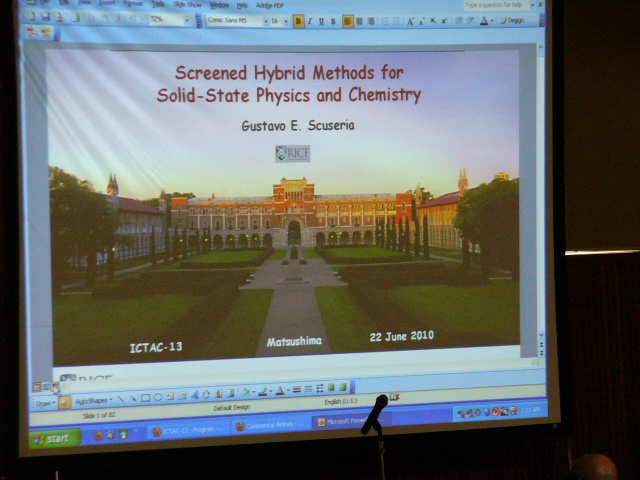The width and height of the screenshot is (640, 480).
Task: Select the Arrow drawing tool
Action: click(x=133, y=398)
